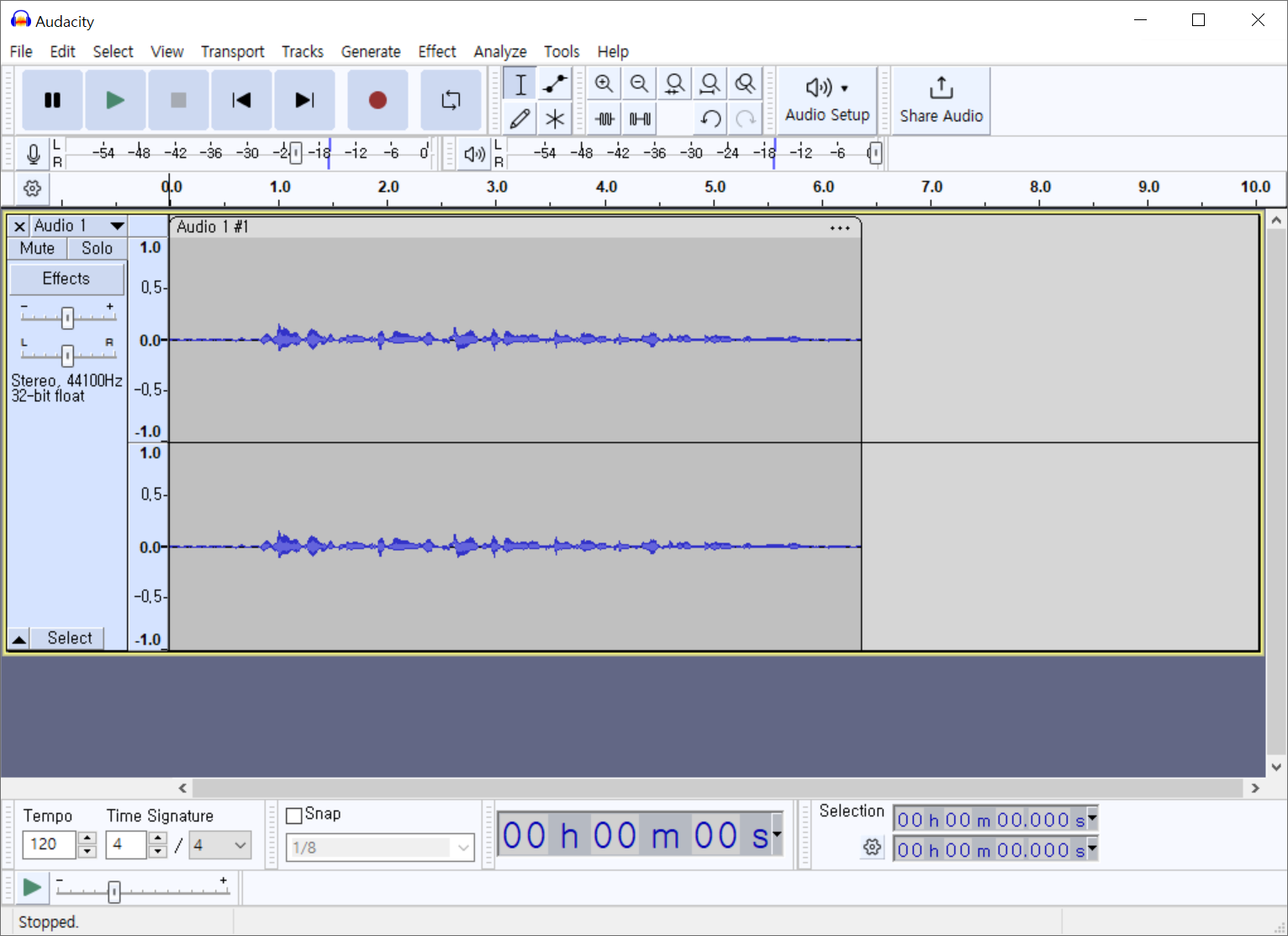Click Silence audio selection icon
1288x936 pixels.
pyautogui.click(x=639, y=119)
